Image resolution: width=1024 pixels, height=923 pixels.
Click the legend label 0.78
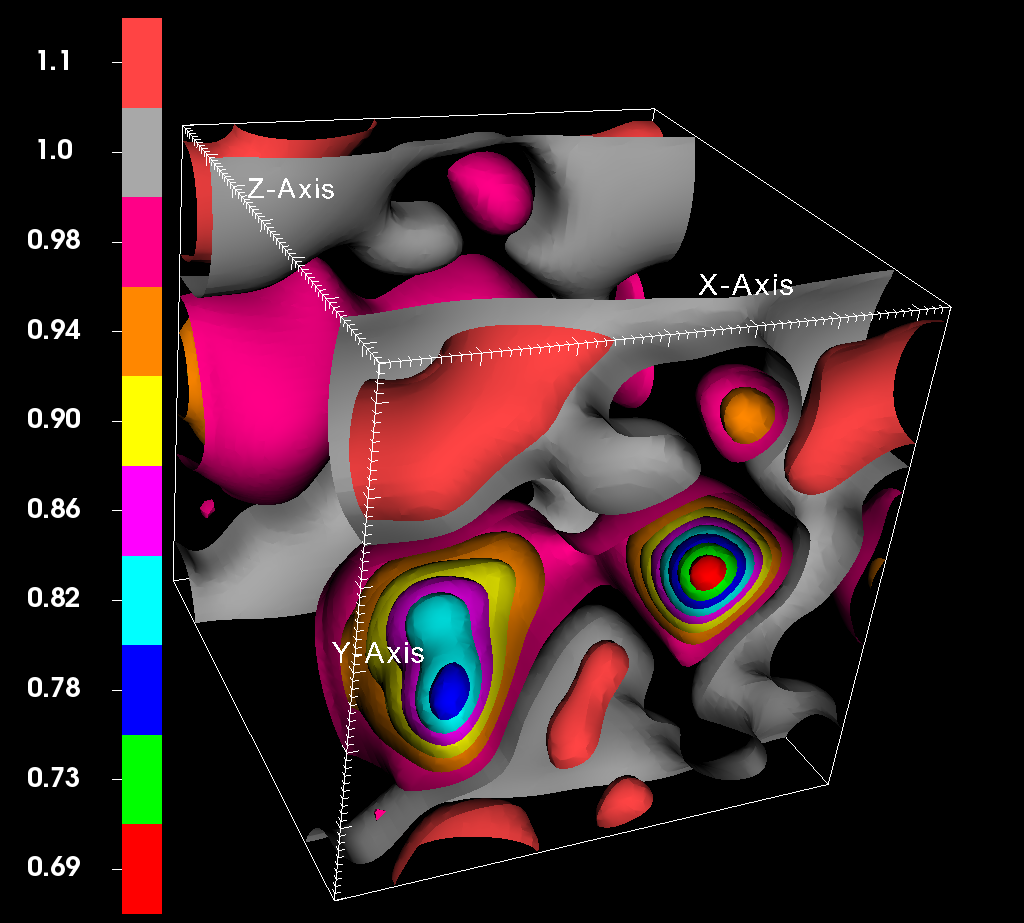(54, 688)
